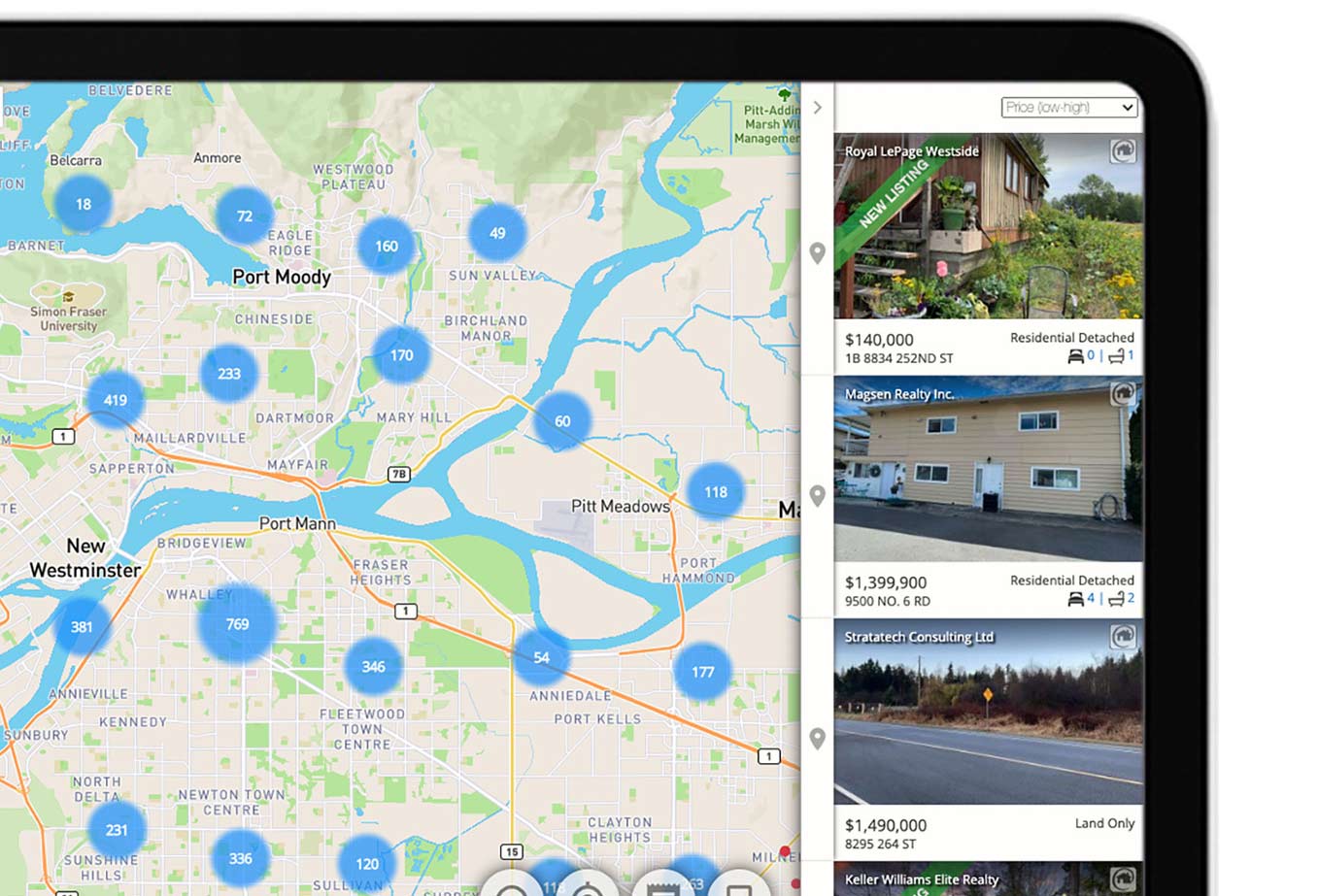1318x896 pixels.
Task: Open the 9500 NO. 6 RD address link
Action: point(888,601)
